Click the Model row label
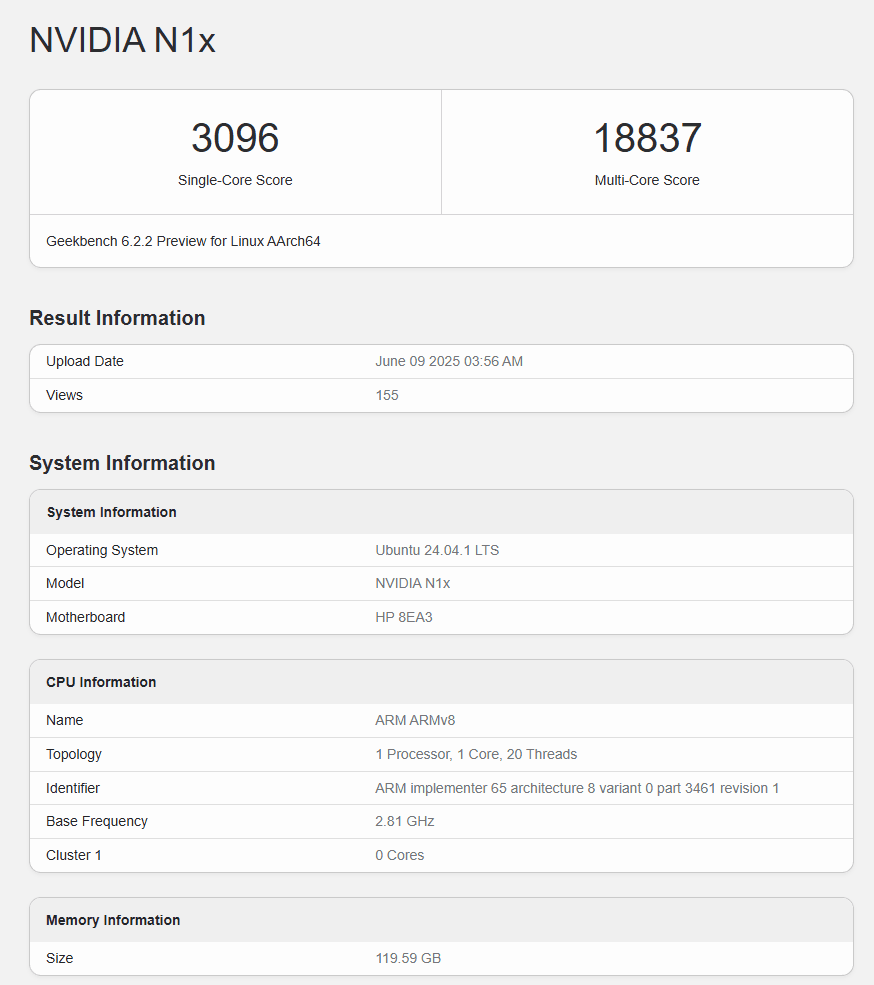874x985 pixels. coord(65,584)
